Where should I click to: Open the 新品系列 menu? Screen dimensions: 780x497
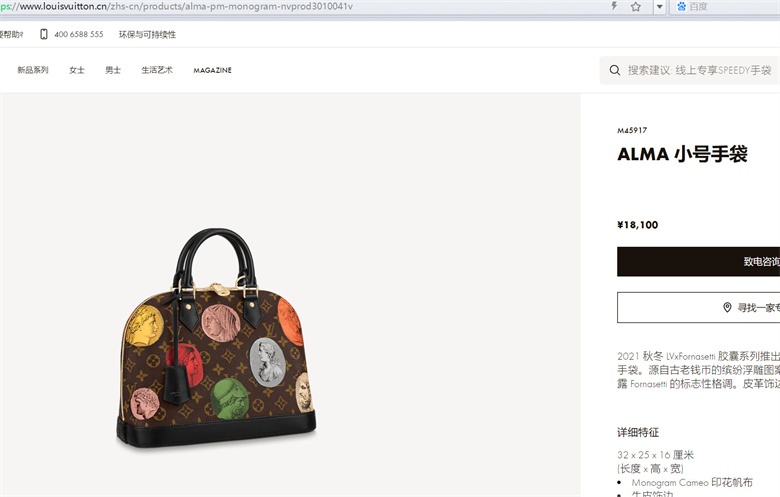pos(33,70)
